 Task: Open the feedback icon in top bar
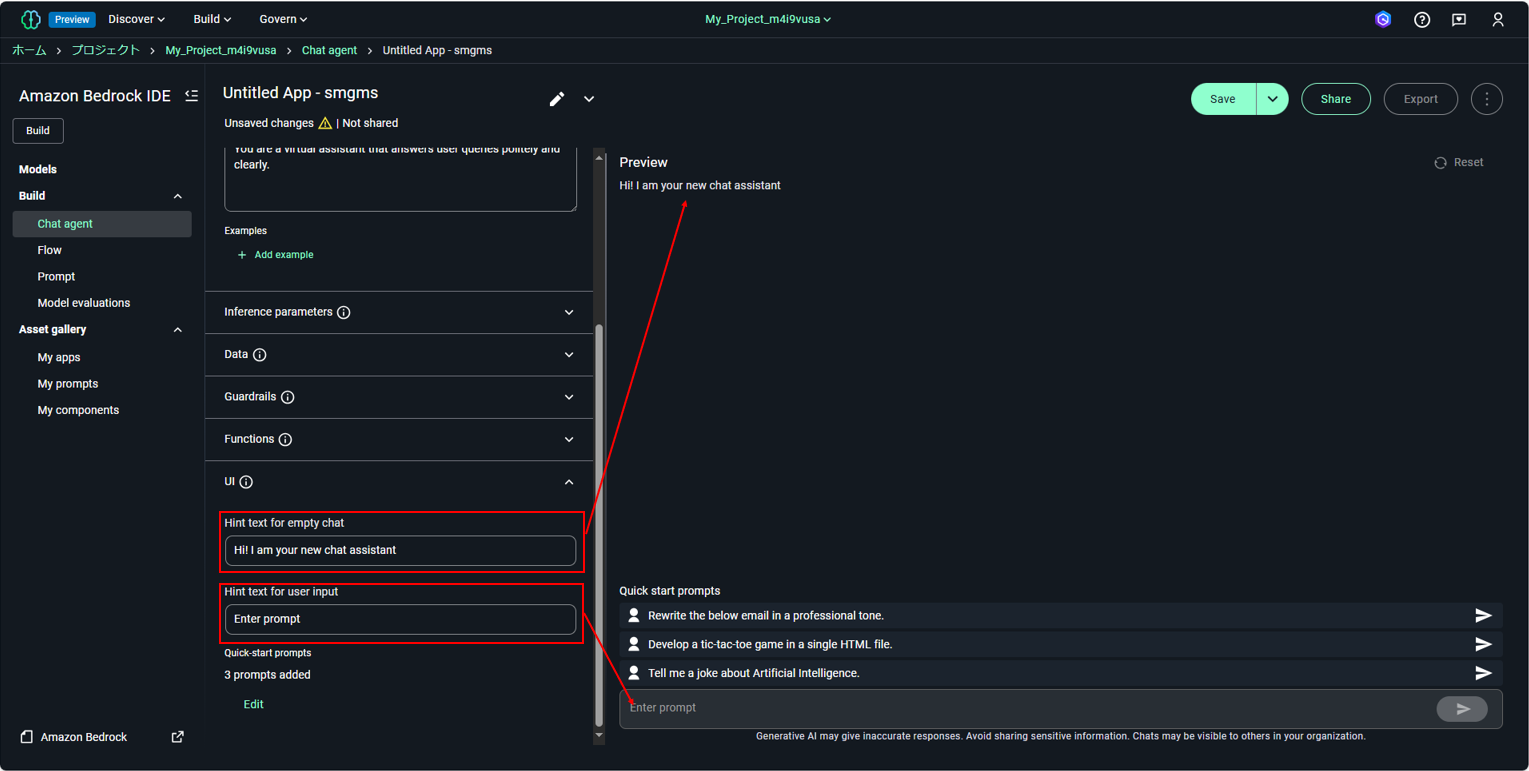coord(1459,19)
